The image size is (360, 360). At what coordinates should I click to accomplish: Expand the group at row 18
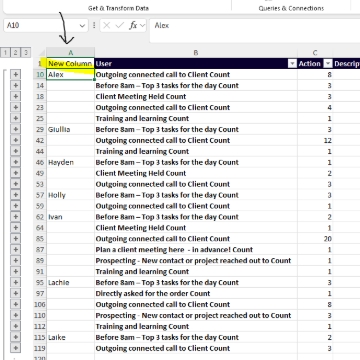[15, 97]
